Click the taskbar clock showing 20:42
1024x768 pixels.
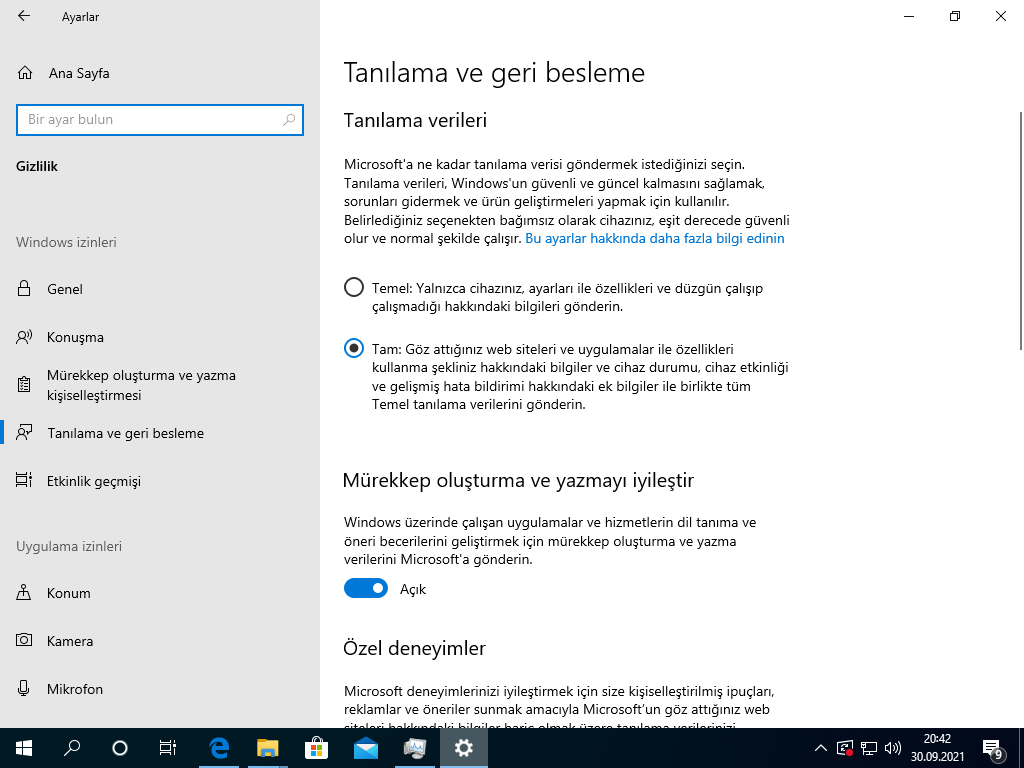(937, 748)
